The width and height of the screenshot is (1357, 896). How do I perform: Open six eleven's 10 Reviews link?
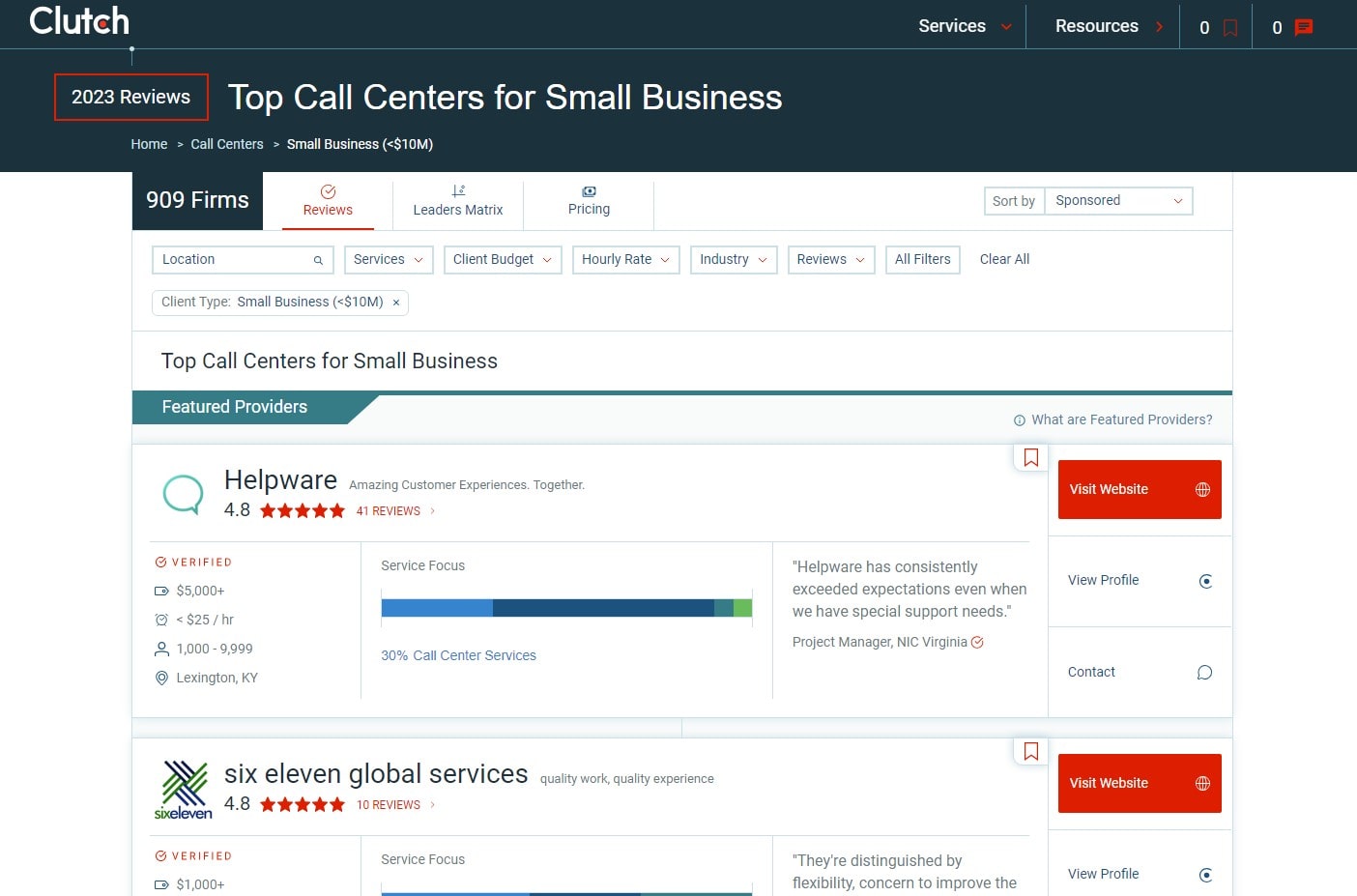click(389, 805)
